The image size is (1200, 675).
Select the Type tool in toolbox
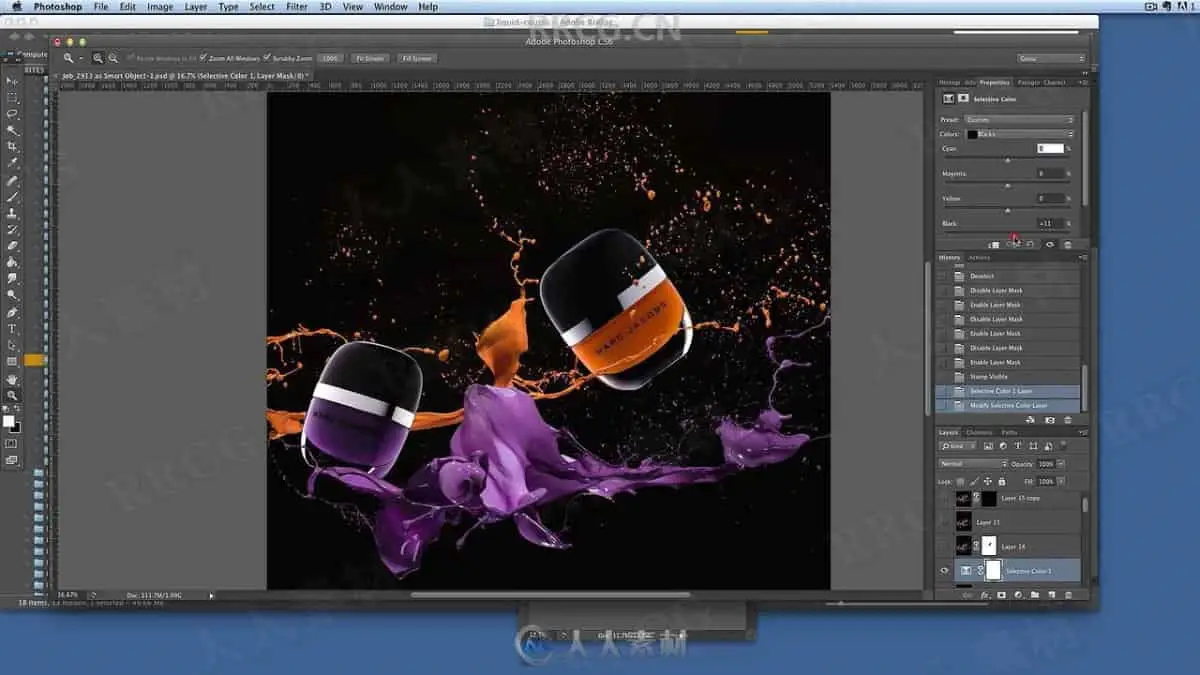click(x=12, y=328)
